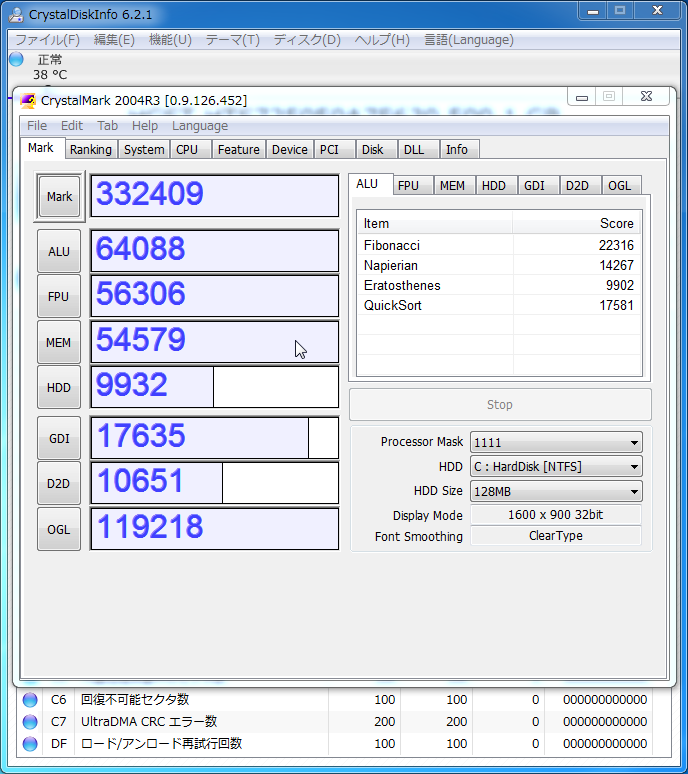The image size is (688, 774).
Task: Click the D2D score progress bar 10651
Action: tap(215, 483)
